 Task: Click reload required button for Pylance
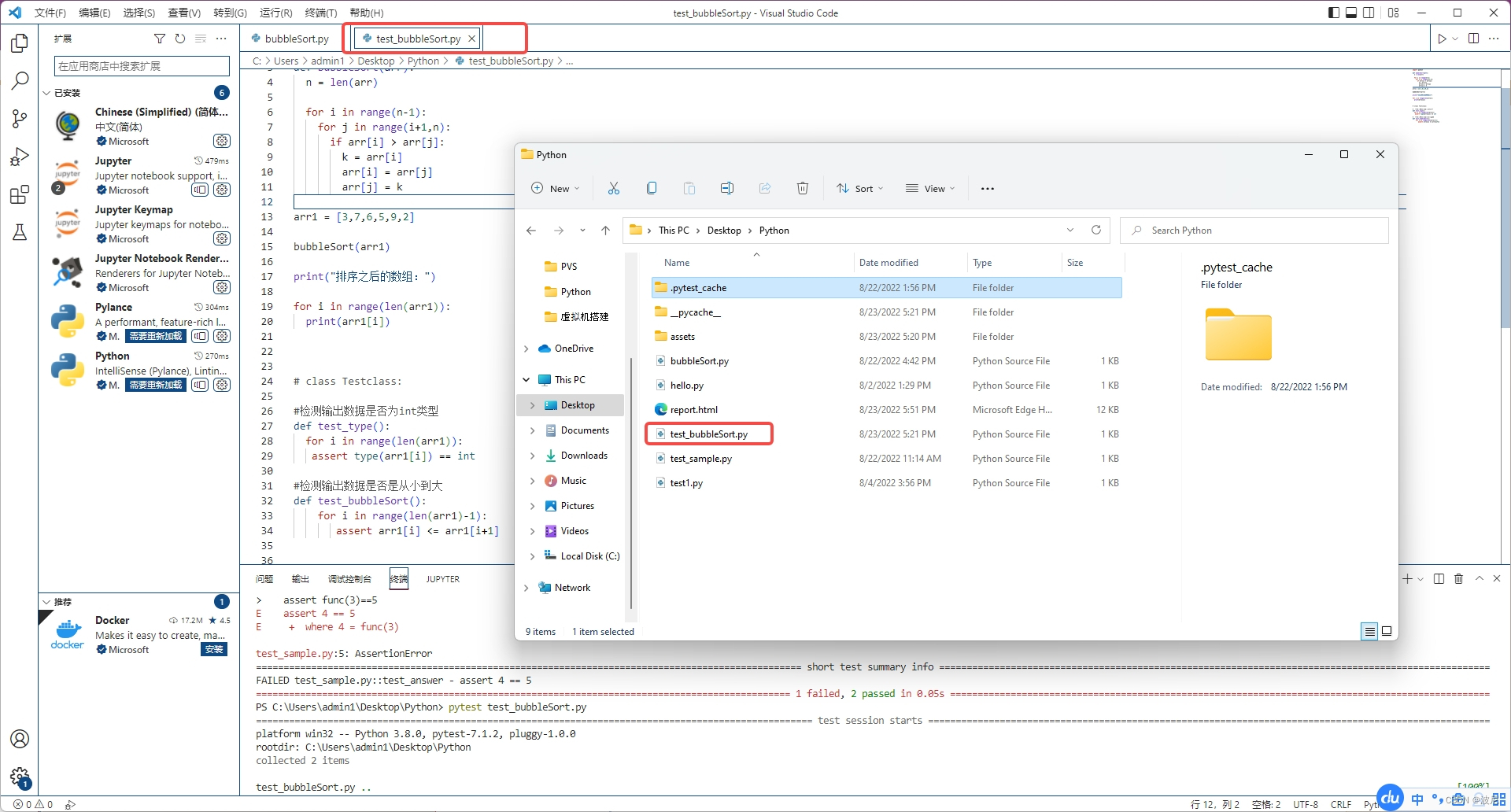coord(156,336)
